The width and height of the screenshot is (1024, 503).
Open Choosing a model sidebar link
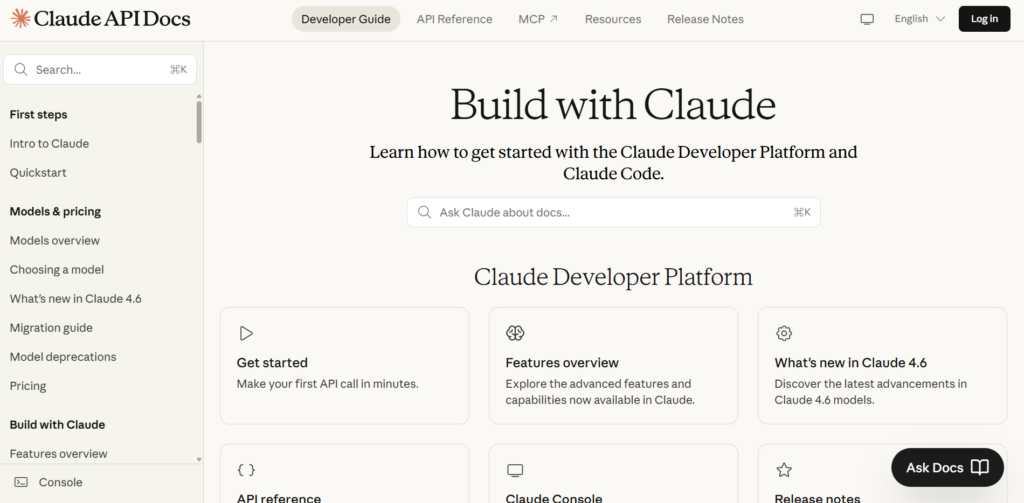[x=57, y=269]
